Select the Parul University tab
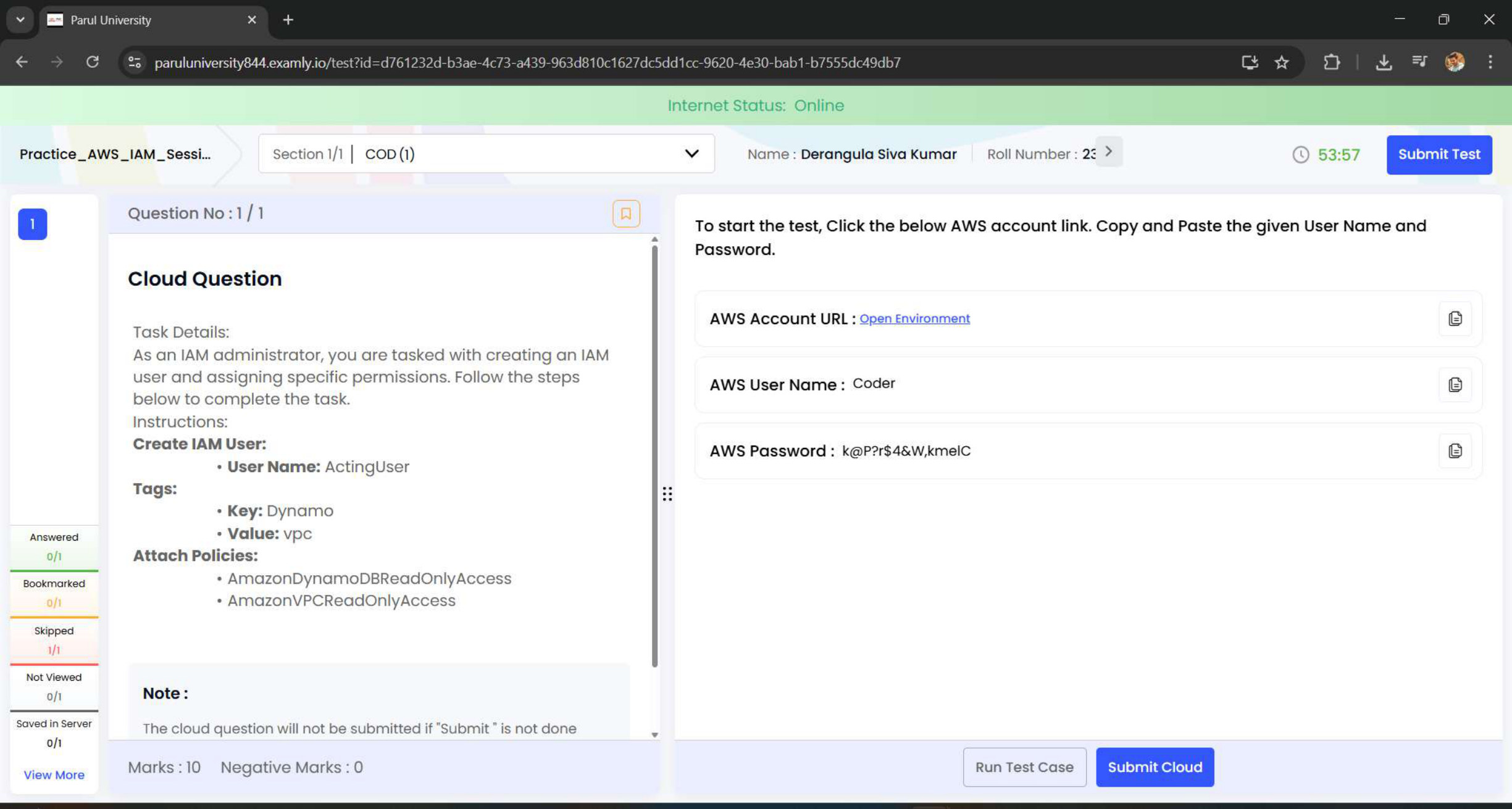The image size is (1512, 809). coord(153,20)
